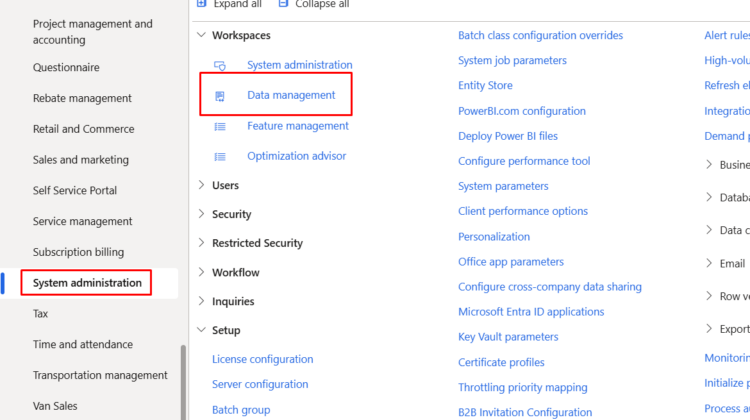
Task: Open System job parameters
Action: click(512, 60)
